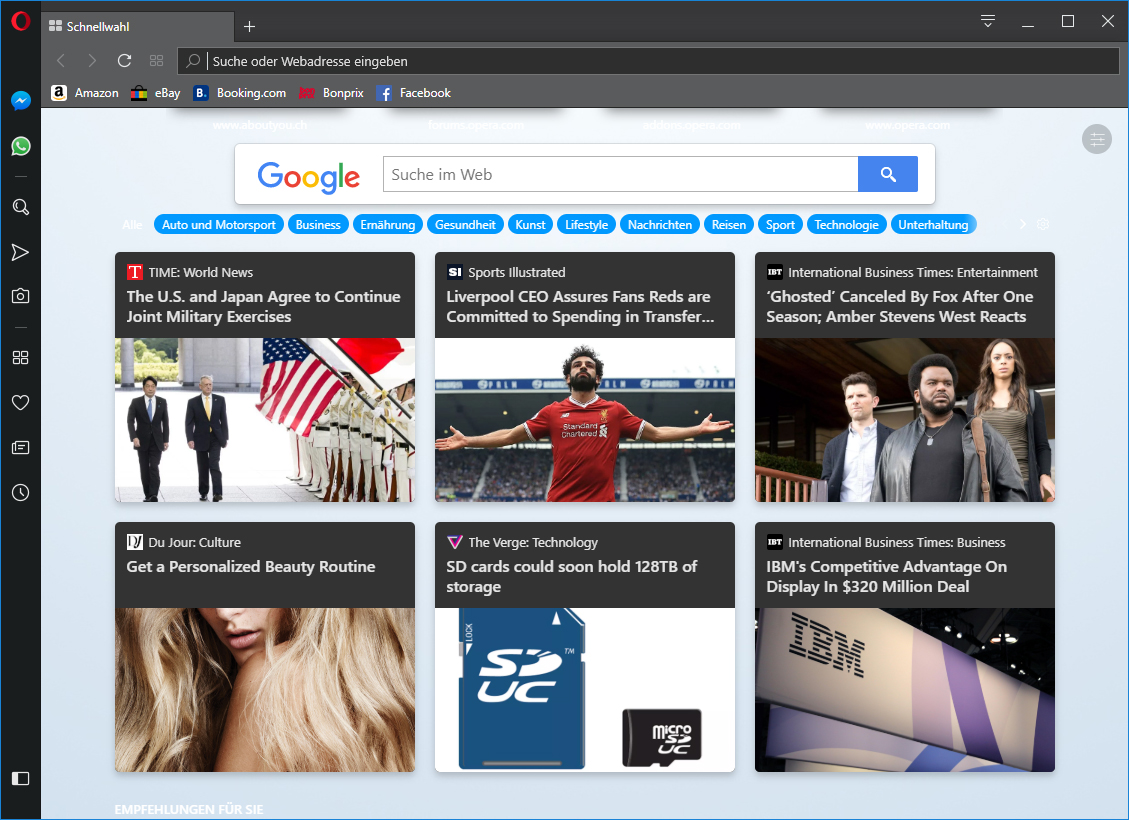1129x820 pixels.
Task: Open the Bonprix bookmark
Action: 331,93
